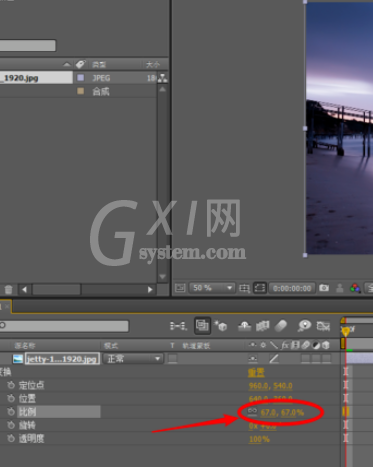The height and width of the screenshot is (467, 373).
Task: Click jetty layer image thumbnail icon
Action: click(x=18, y=359)
